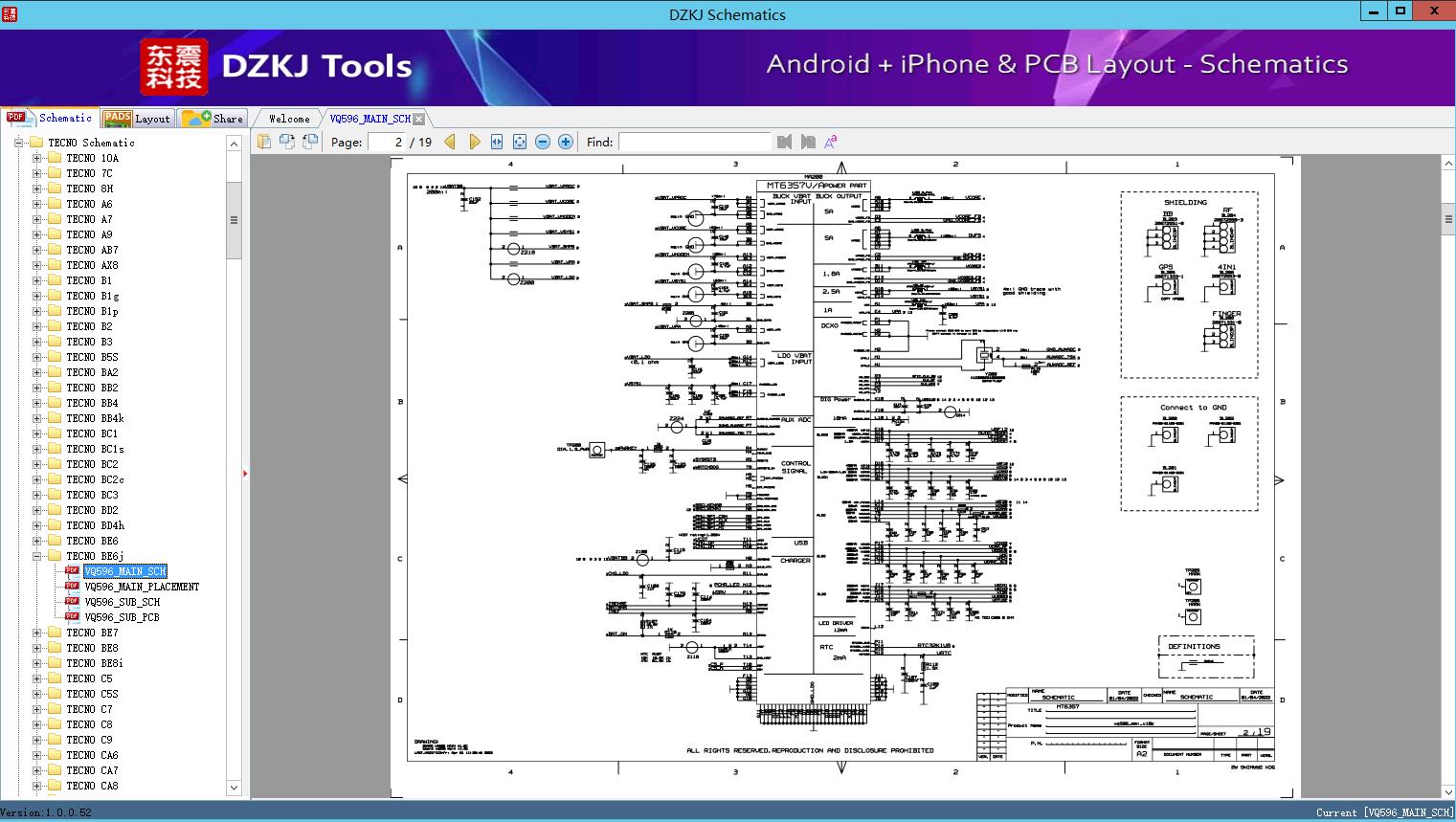
Task: Click the document copy icon in PDF toolbar
Action: pyautogui.click(x=263, y=142)
